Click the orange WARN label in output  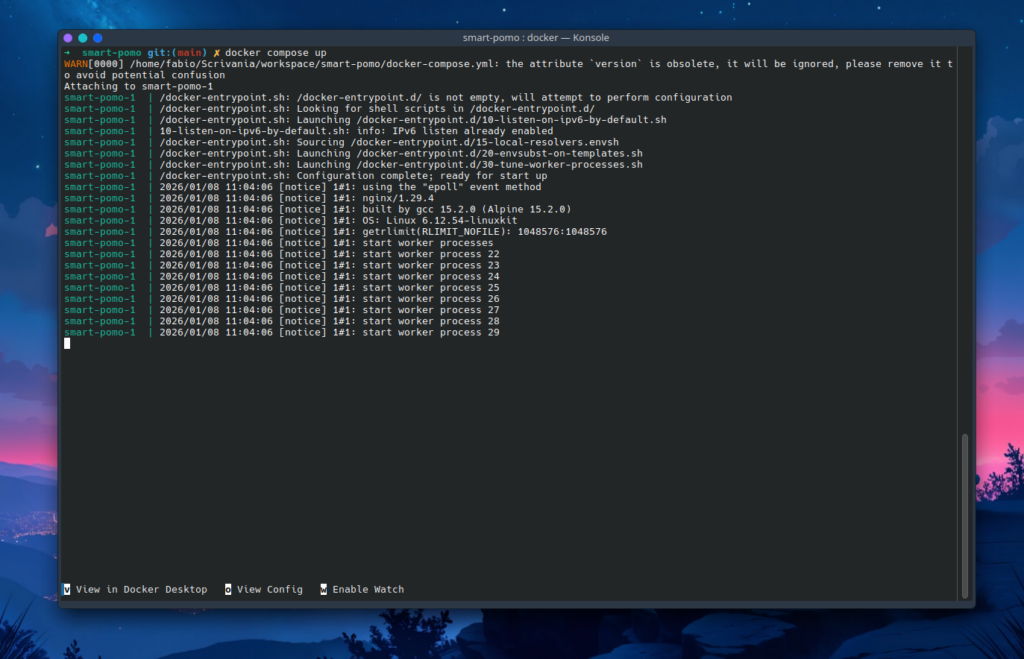click(x=76, y=64)
